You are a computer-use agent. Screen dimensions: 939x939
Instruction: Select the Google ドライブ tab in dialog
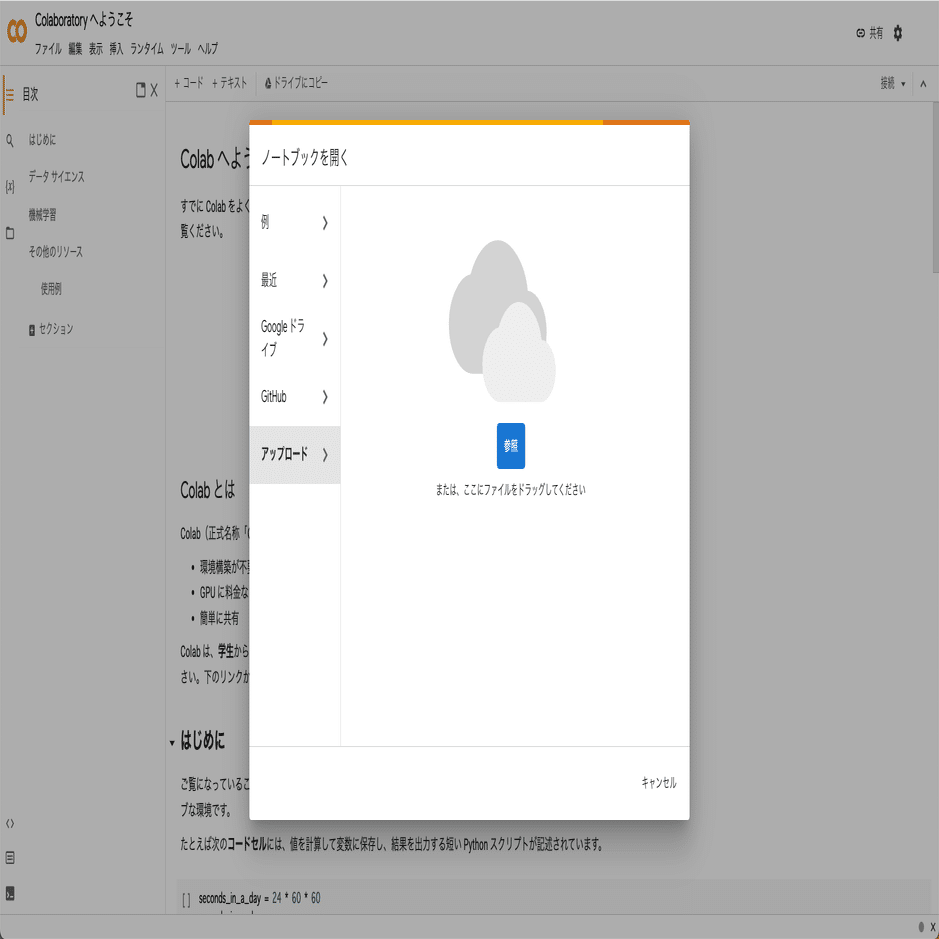[295, 339]
